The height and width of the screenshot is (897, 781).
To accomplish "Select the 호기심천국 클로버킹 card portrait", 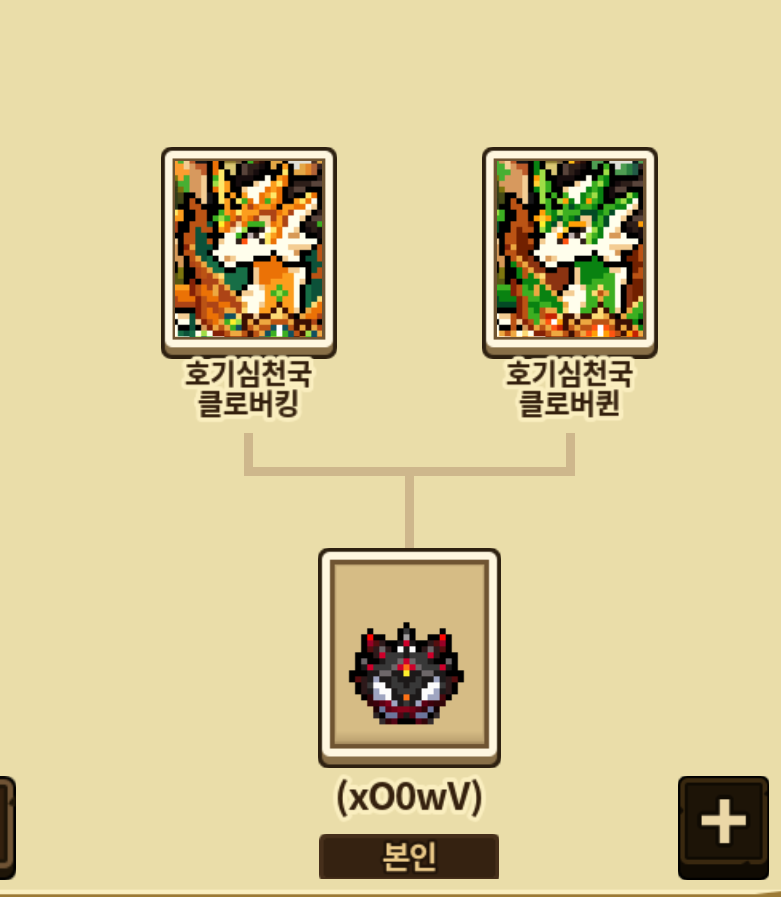I will tap(248, 252).
